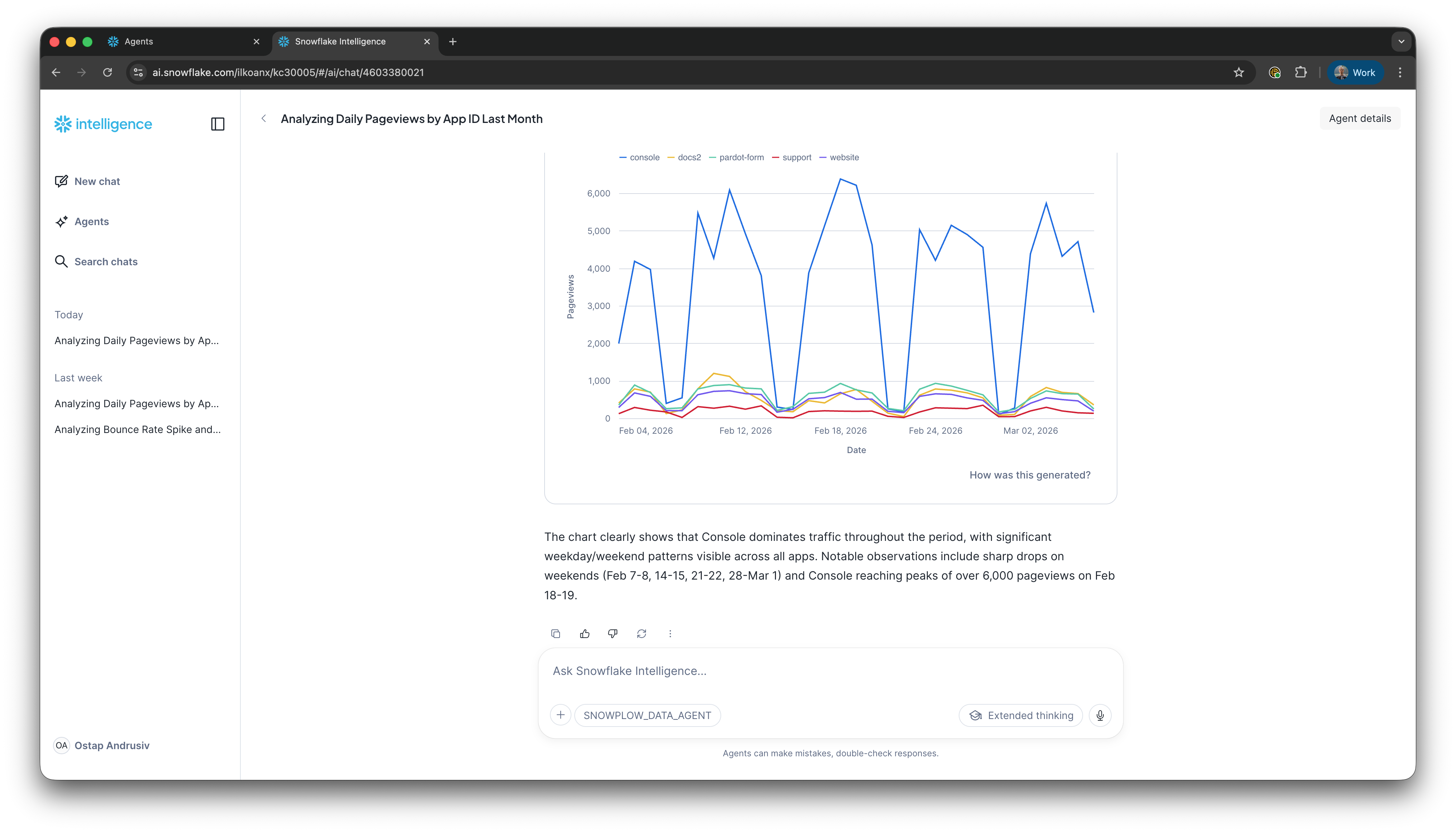Click plus icon to add attachment
Screen dimensions: 1456x833
(x=560, y=715)
